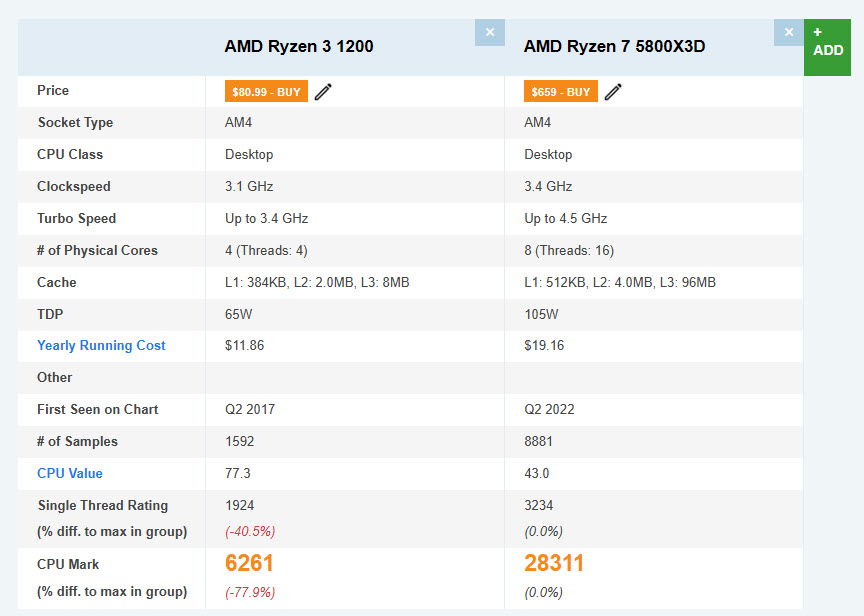Click the First Seen on Chart label

click(x=98, y=409)
